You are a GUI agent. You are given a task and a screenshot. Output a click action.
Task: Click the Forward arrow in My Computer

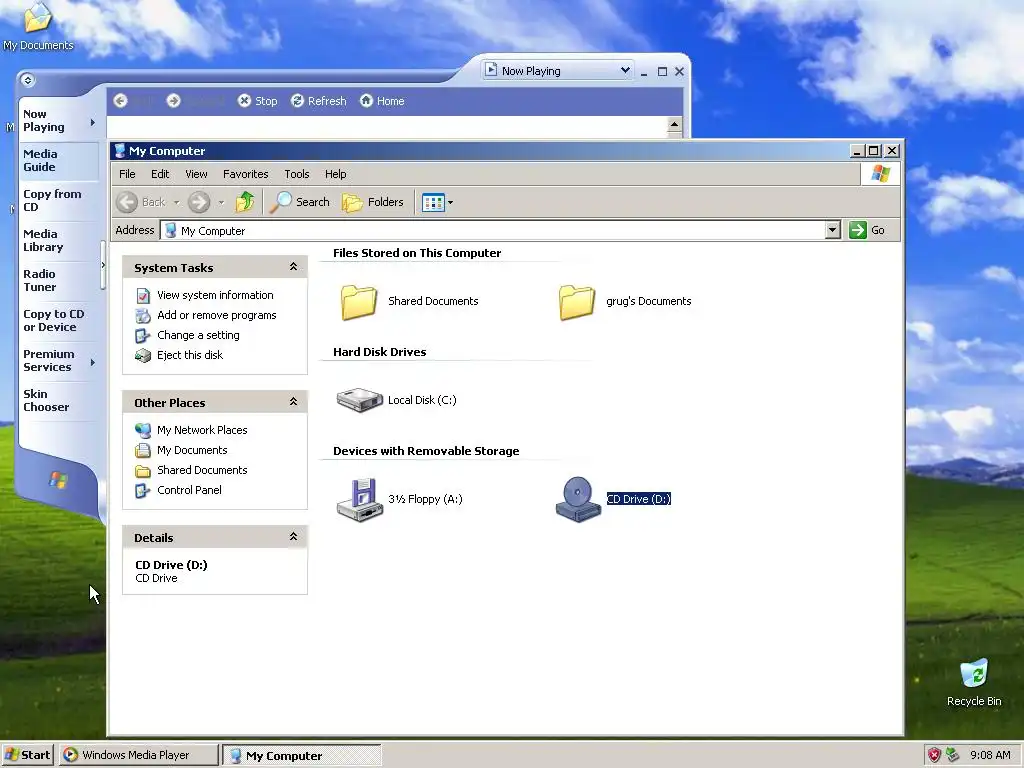coord(199,202)
